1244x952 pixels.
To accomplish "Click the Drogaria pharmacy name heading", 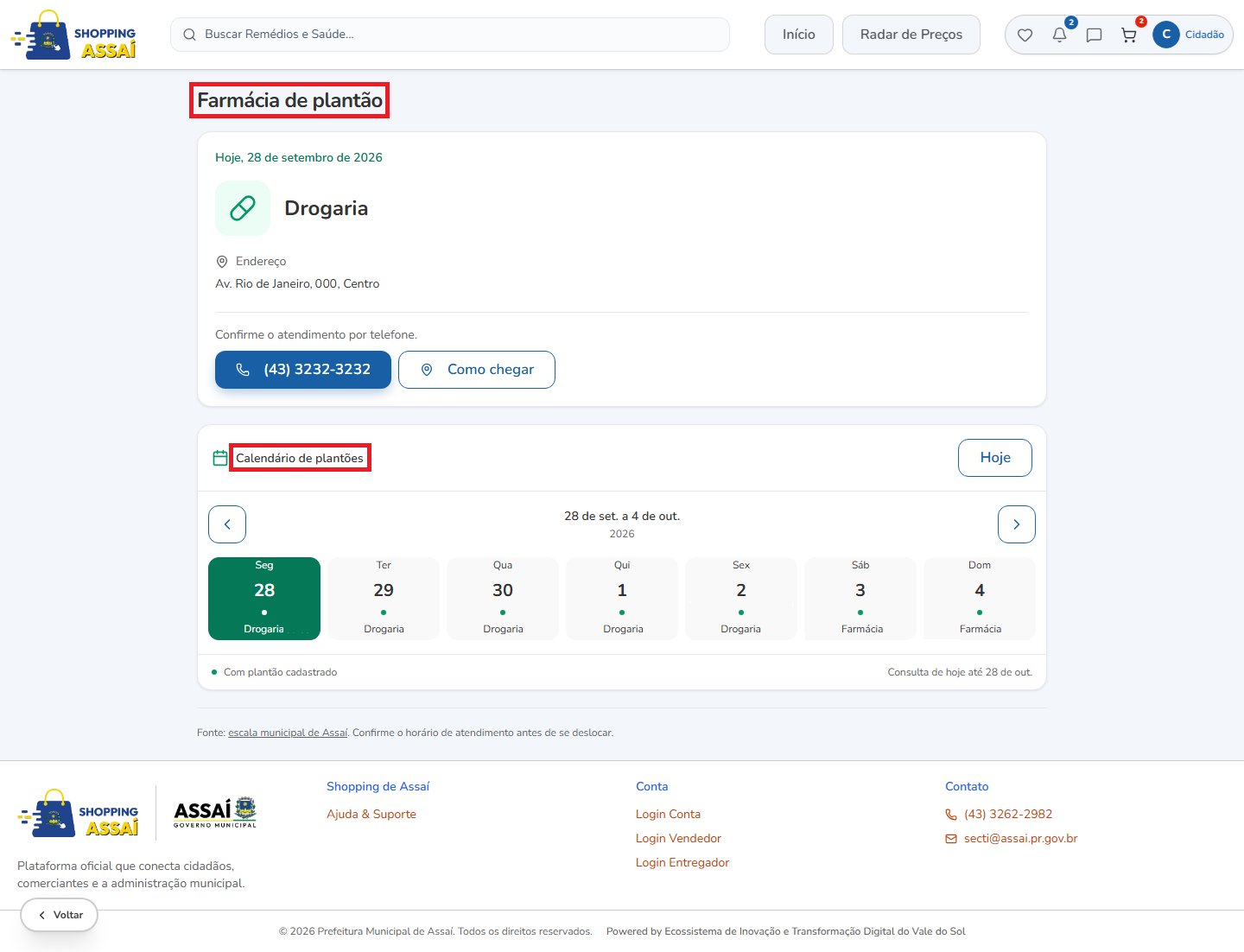I will 327,208.
